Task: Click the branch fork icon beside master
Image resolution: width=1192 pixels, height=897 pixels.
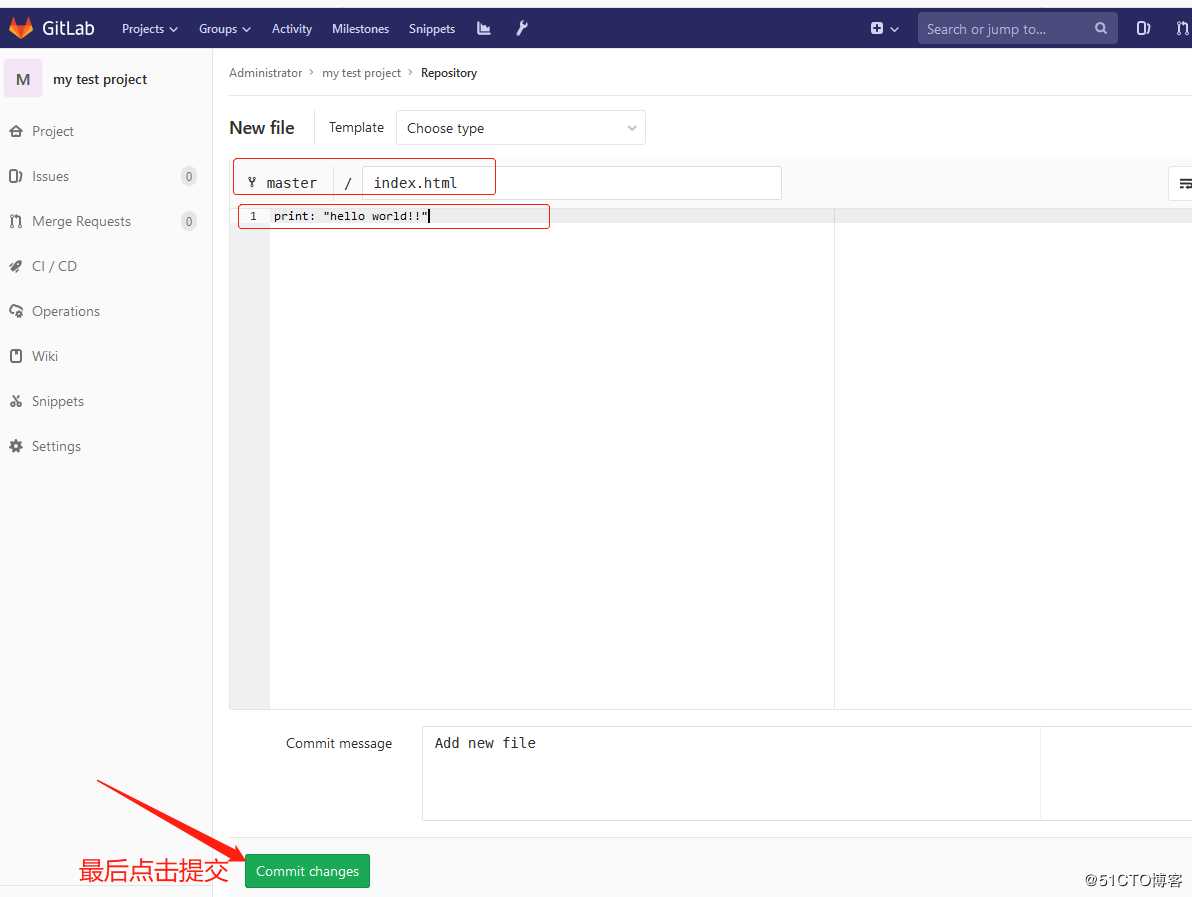Action: click(x=252, y=182)
